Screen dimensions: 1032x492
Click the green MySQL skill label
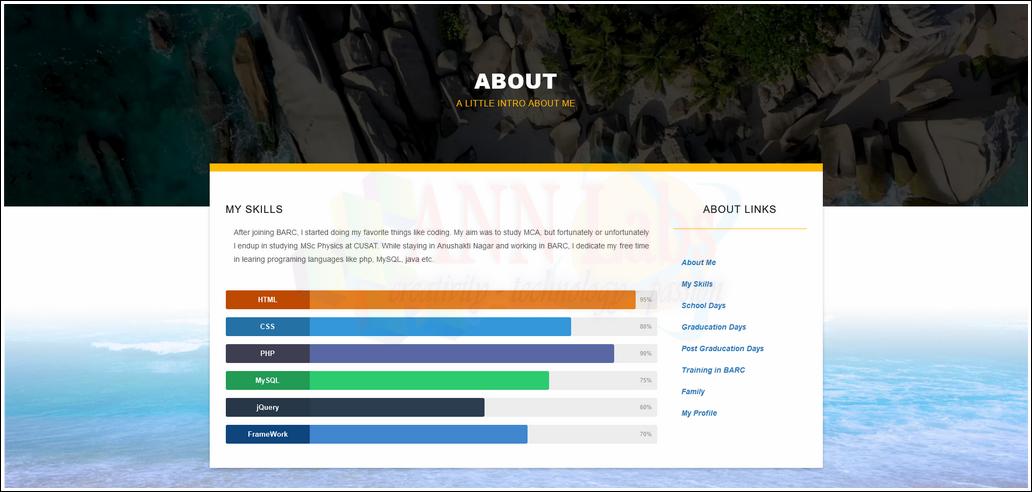click(267, 381)
